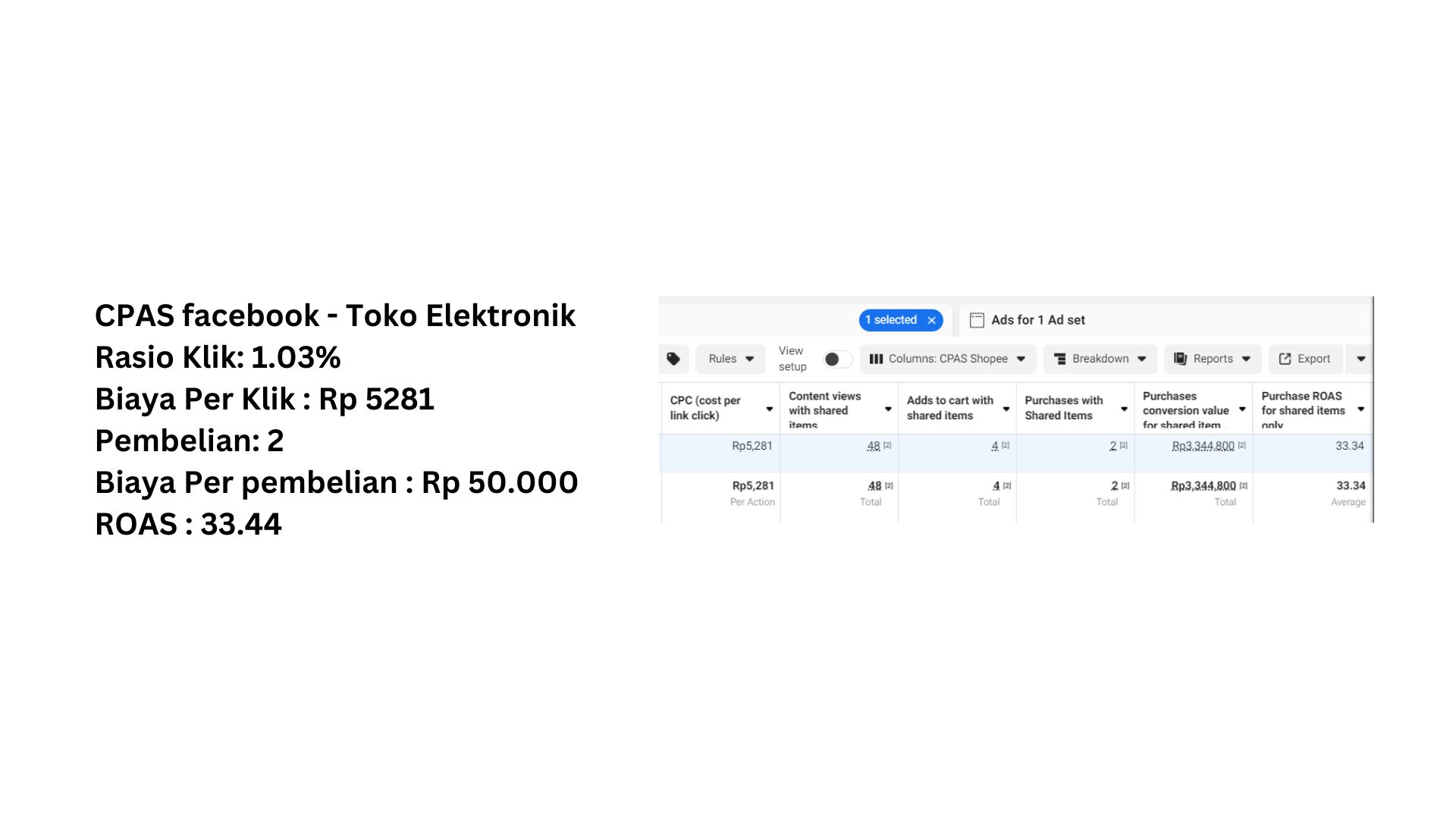
Task: Expand the Breakdown dropdown arrow
Action: coord(1142,359)
